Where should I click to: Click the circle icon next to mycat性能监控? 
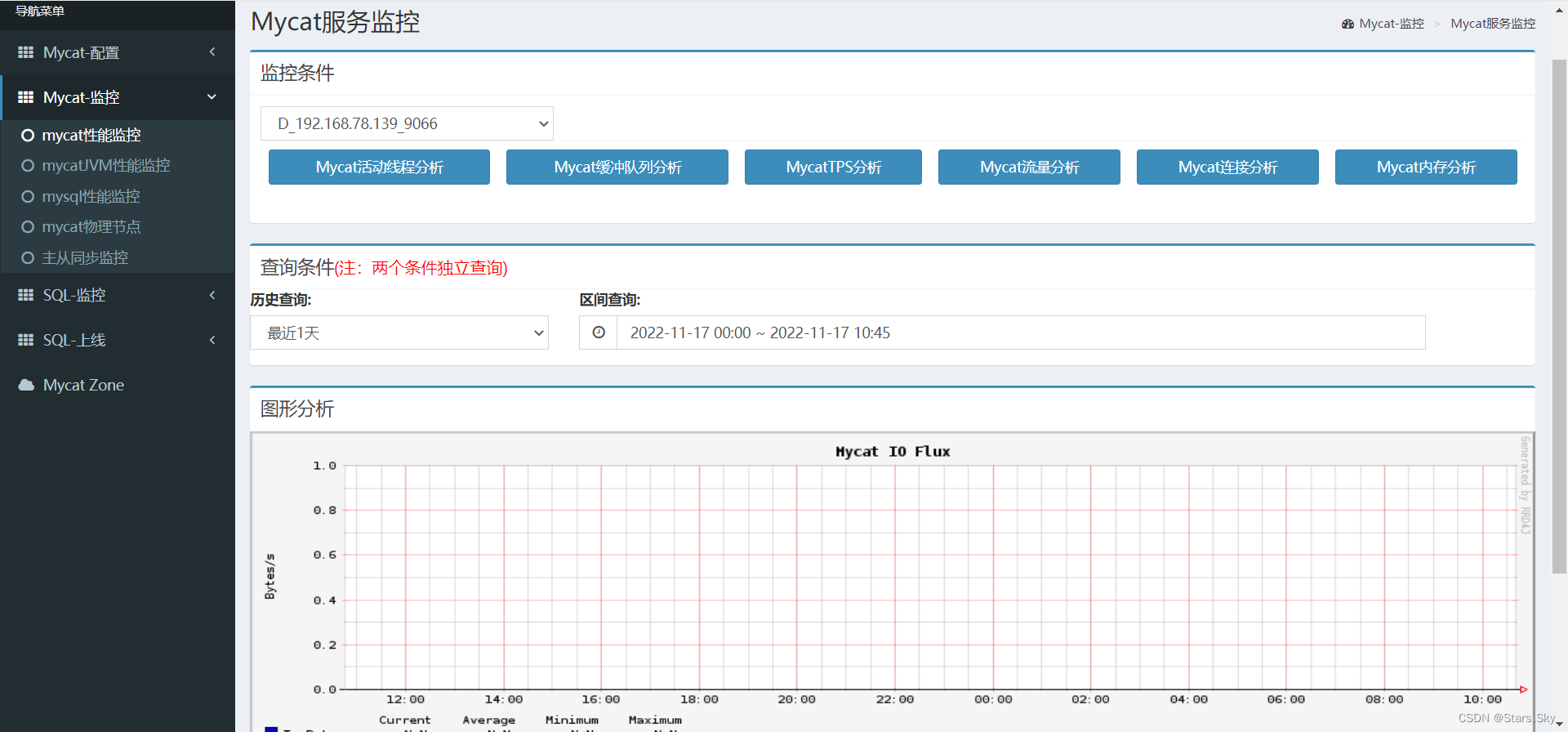(x=28, y=136)
